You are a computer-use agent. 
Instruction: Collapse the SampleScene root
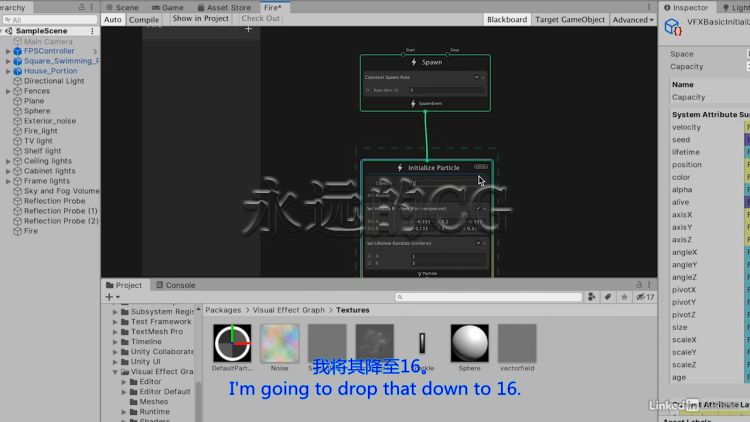[2, 31]
